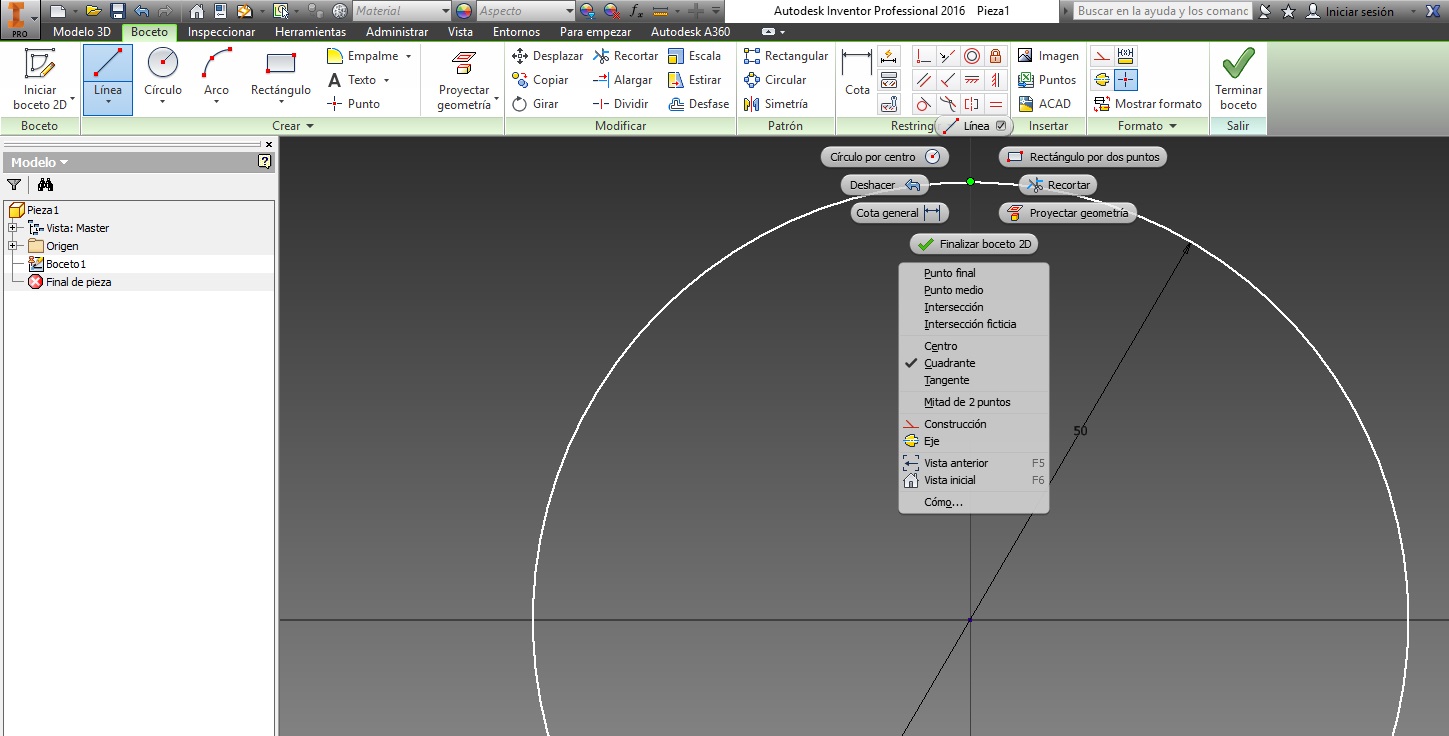This screenshot has width=1449, height=736.
Task: Select the Círculo tool in ribbon
Action: pos(163,78)
